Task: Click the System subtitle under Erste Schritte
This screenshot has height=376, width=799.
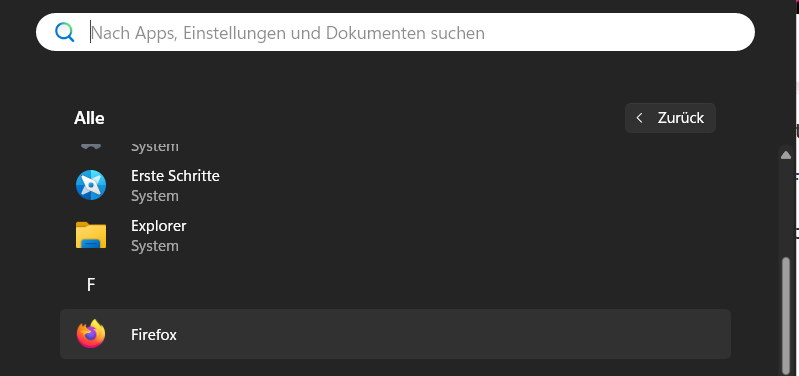Action: (x=155, y=196)
